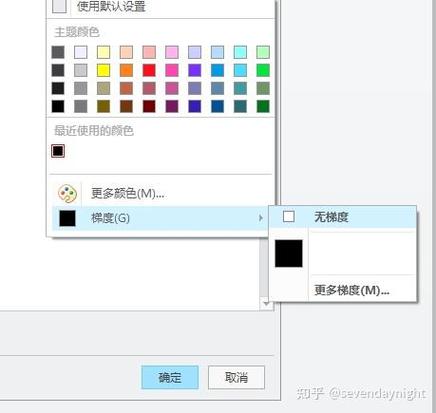Expand the 梯度(G) submenu arrow
This screenshot has height=413, width=436.
click(x=261, y=218)
